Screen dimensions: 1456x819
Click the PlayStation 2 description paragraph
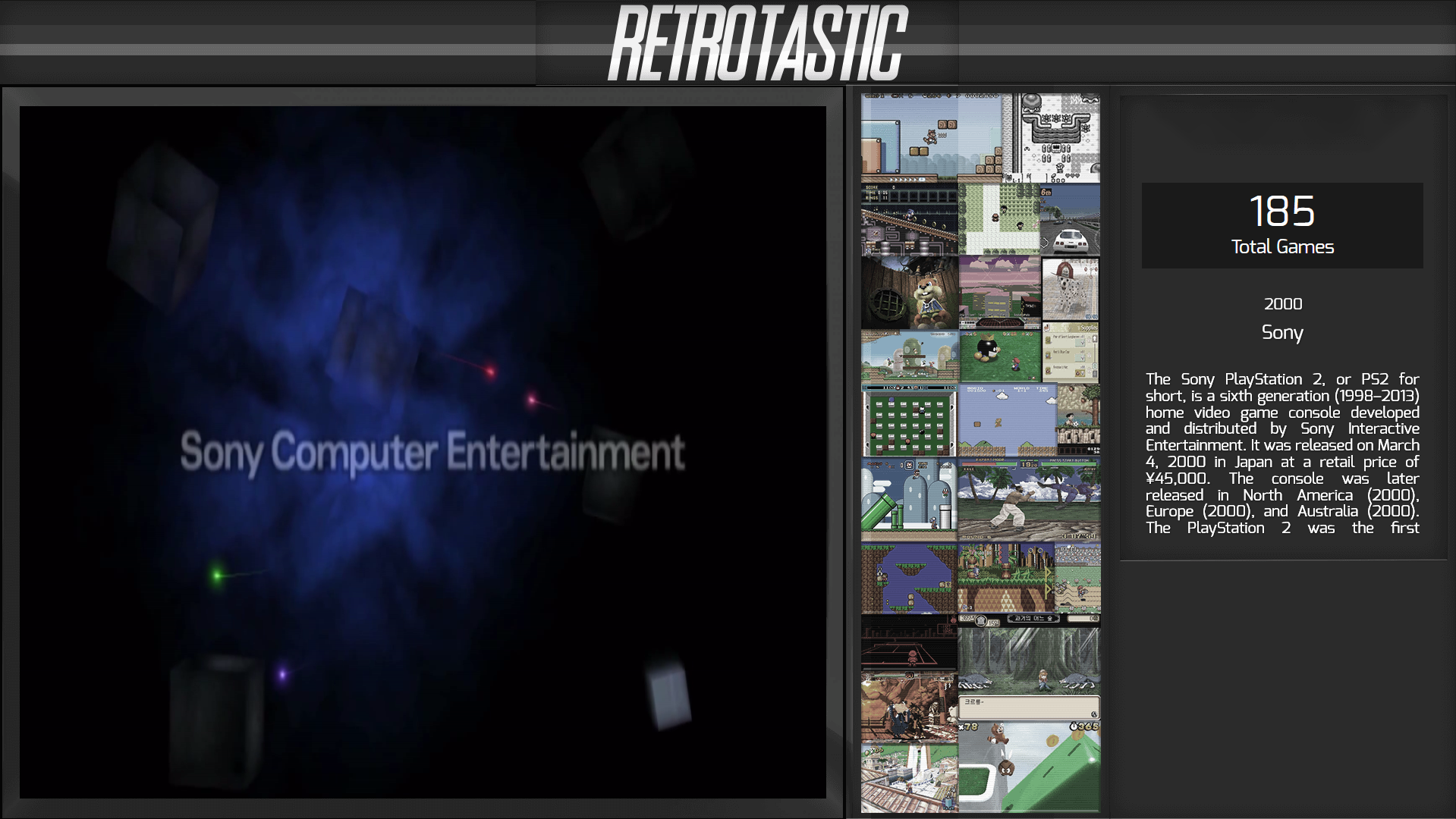1282,453
